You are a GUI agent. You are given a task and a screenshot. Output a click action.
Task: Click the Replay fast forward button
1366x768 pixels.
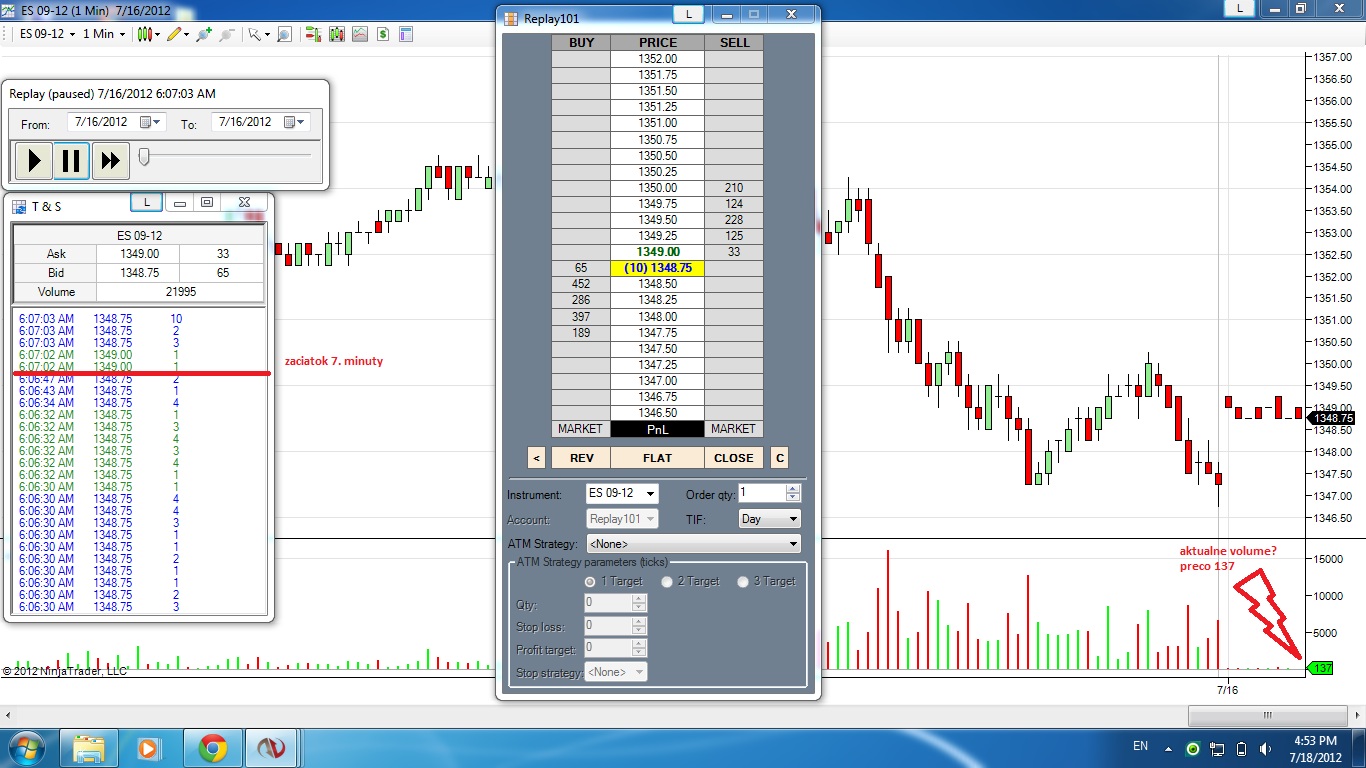point(111,160)
